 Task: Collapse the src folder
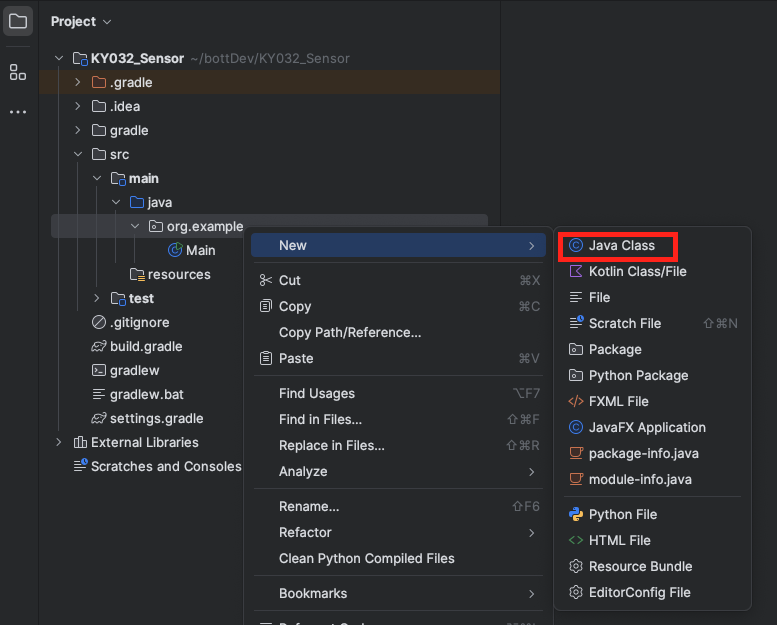point(78,154)
